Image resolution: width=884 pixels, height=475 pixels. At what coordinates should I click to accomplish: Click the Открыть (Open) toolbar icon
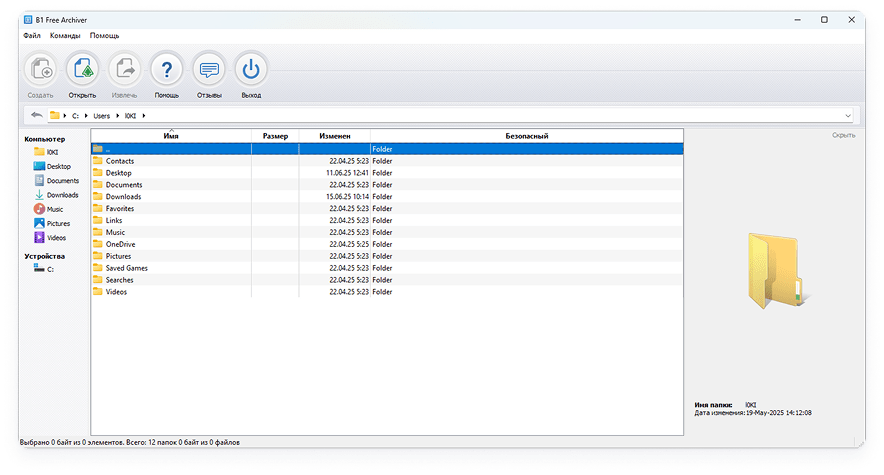(82, 69)
